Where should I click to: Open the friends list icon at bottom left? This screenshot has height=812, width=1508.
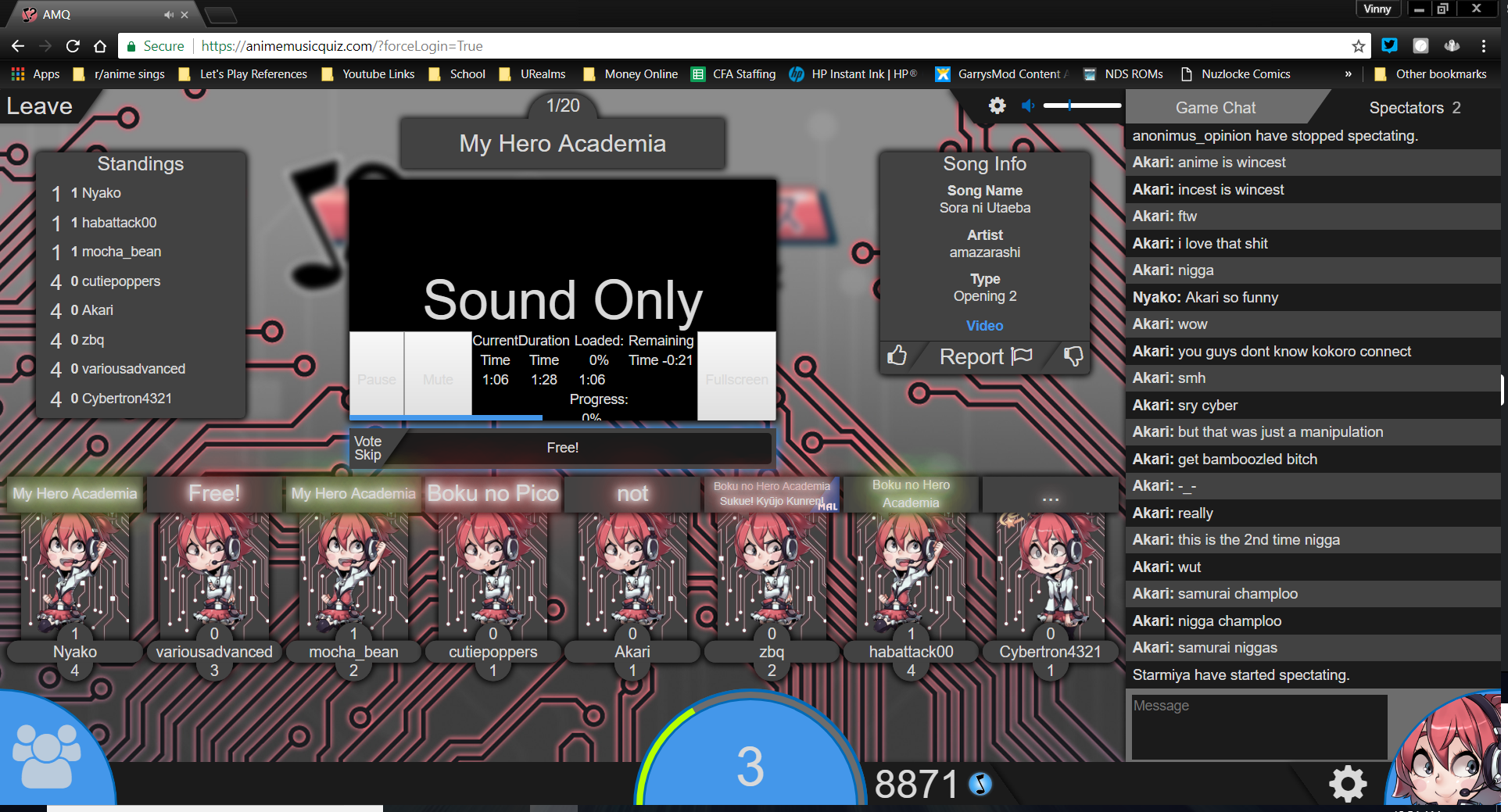(x=47, y=756)
